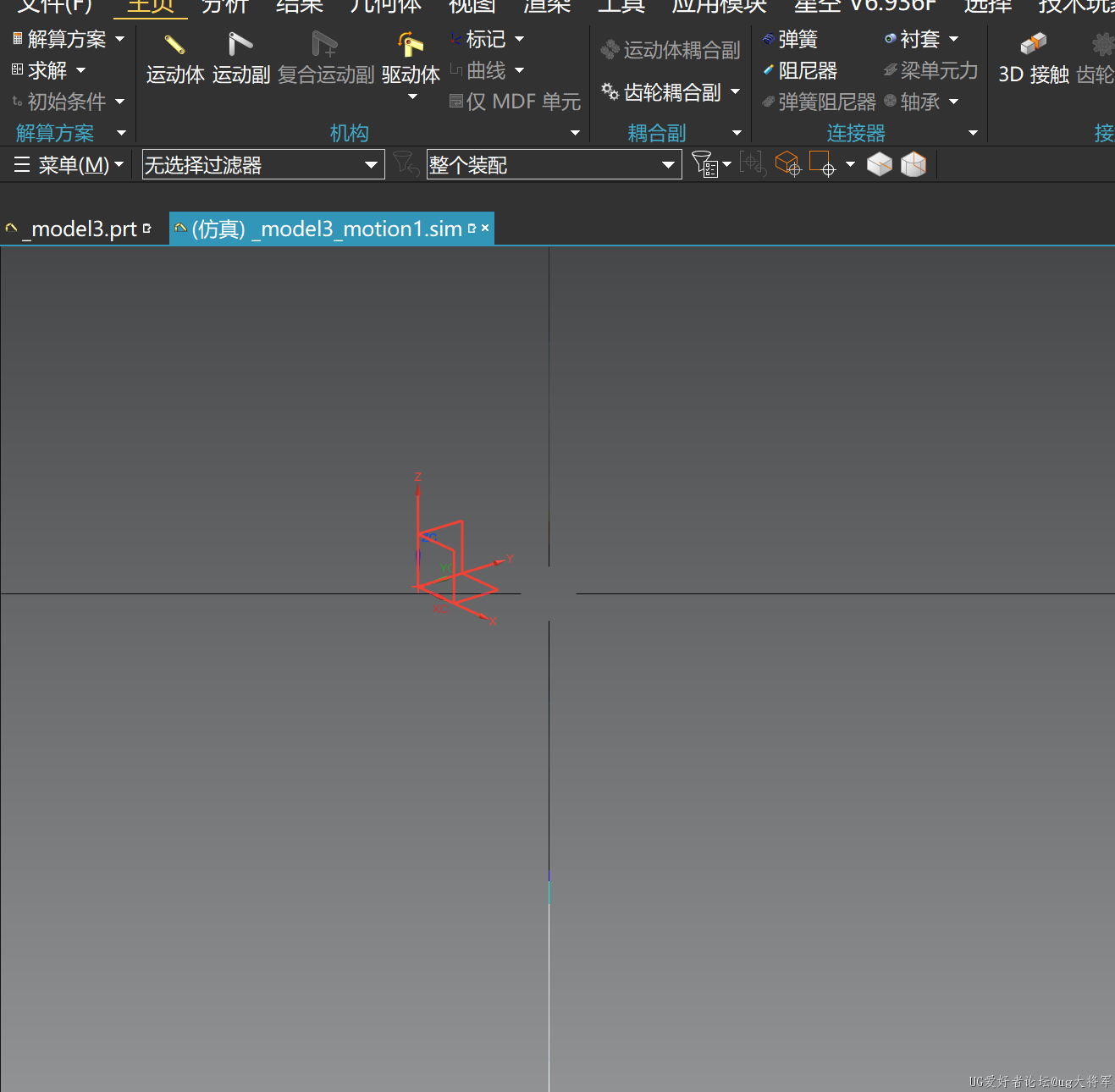Expand the 衬套 dropdown arrow

pyautogui.click(x=954, y=39)
